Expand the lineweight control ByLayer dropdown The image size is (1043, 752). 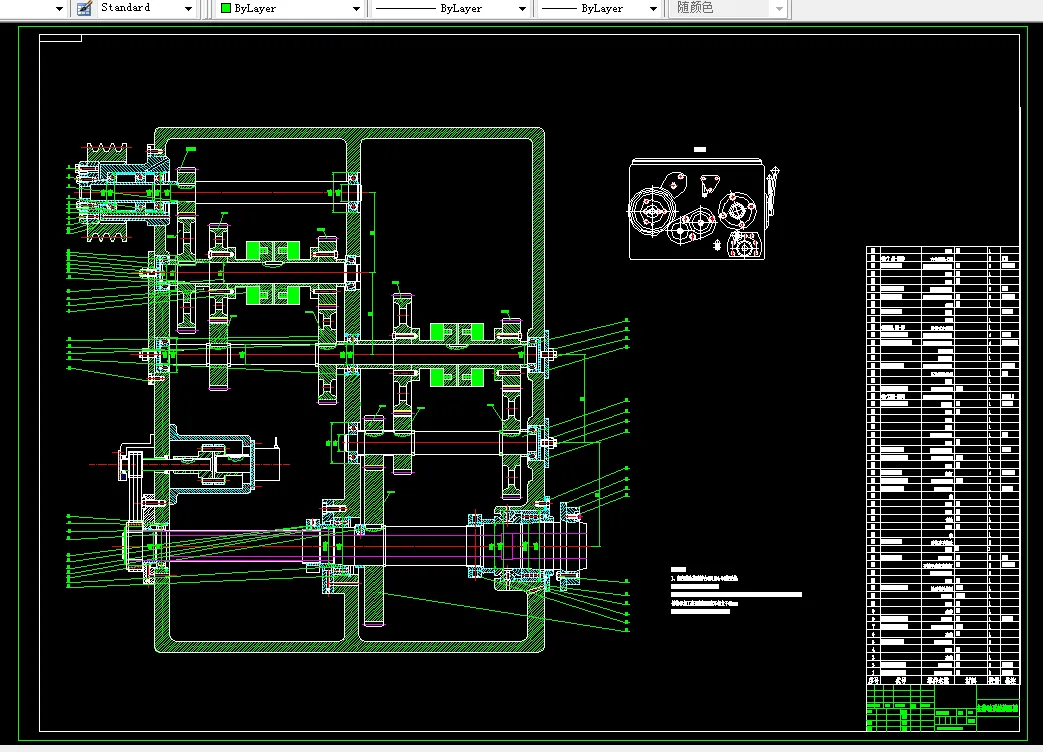point(653,8)
